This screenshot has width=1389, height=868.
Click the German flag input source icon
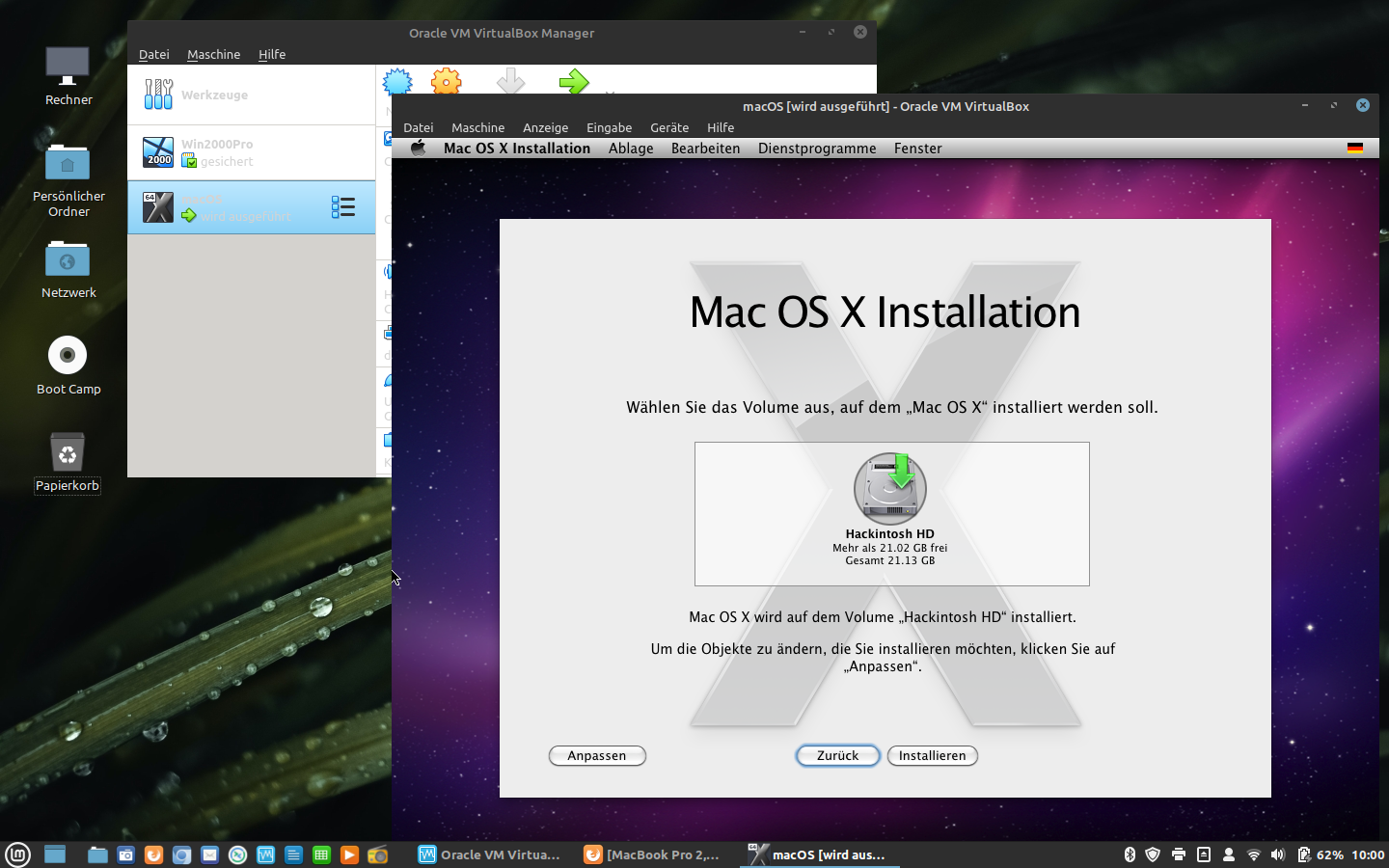click(1355, 148)
